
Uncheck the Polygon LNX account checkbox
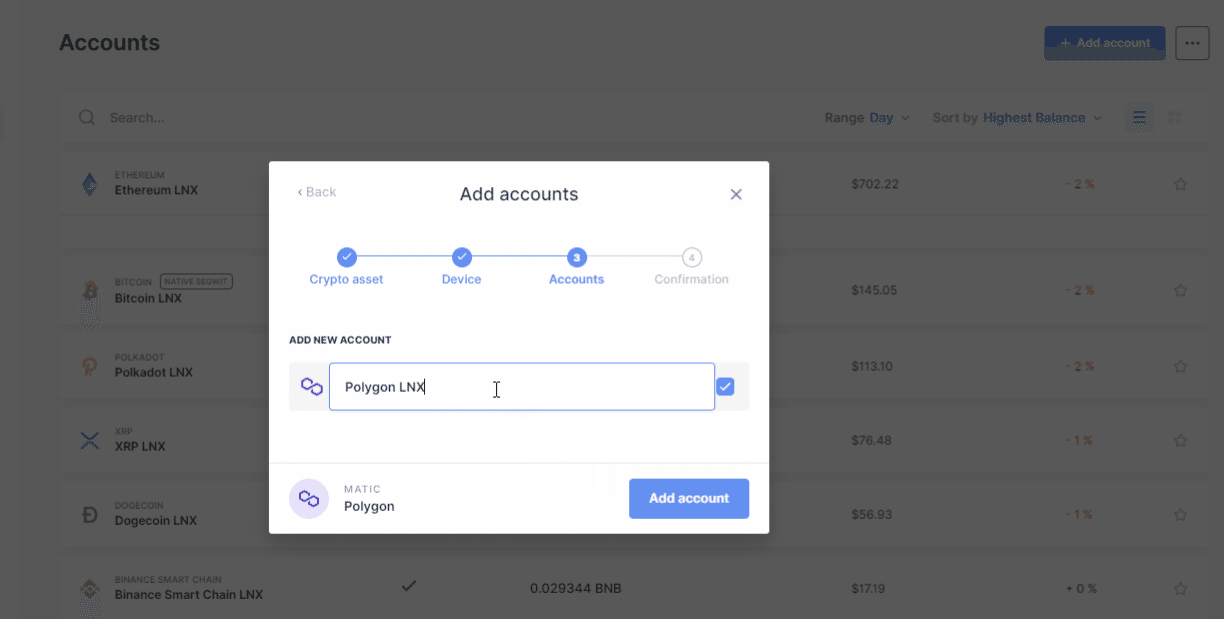[725, 387]
